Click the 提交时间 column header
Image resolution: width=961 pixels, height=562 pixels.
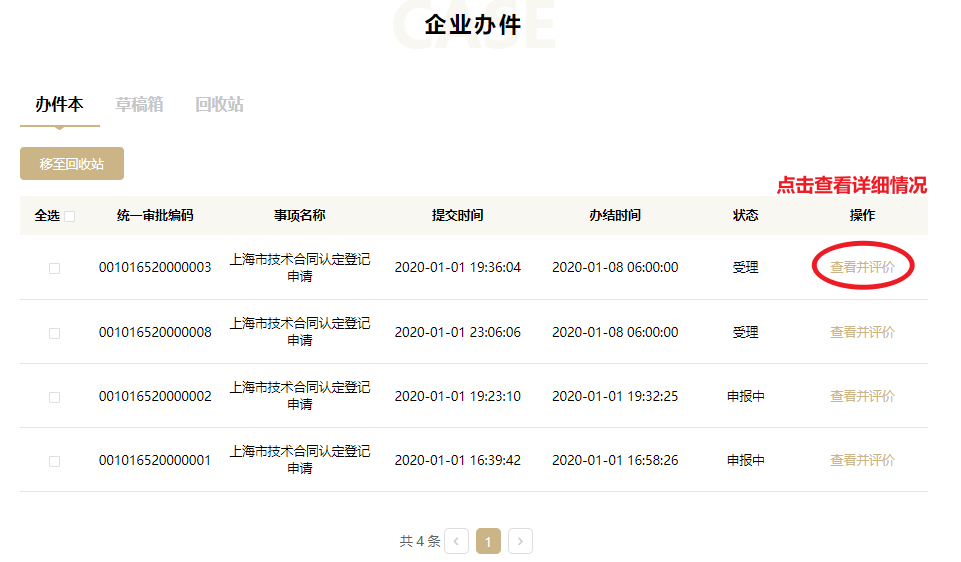(457, 215)
